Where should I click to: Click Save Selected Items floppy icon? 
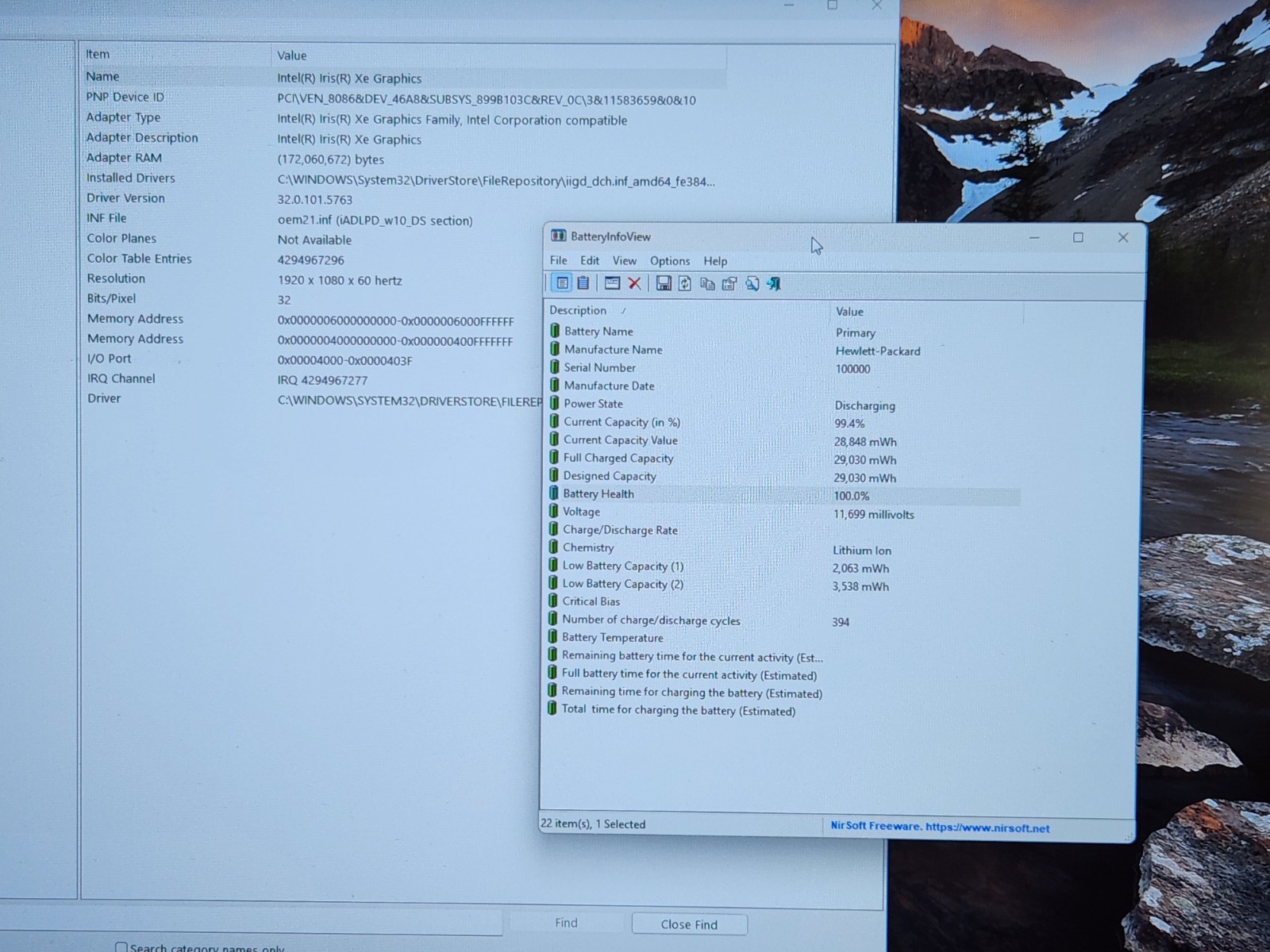coord(664,283)
